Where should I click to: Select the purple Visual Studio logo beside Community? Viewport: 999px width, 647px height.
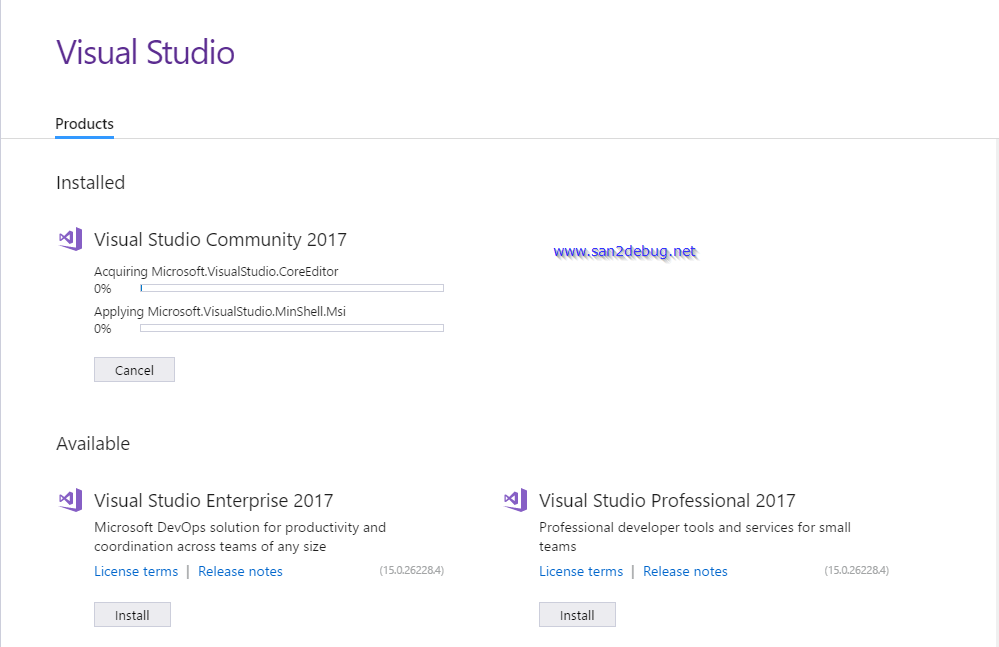(69, 239)
